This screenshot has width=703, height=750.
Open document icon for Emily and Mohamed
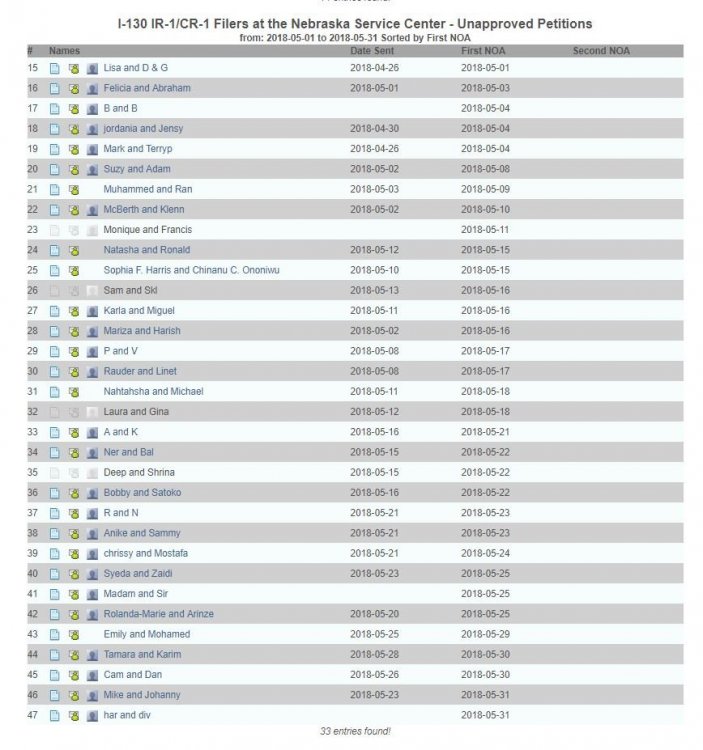[55, 635]
